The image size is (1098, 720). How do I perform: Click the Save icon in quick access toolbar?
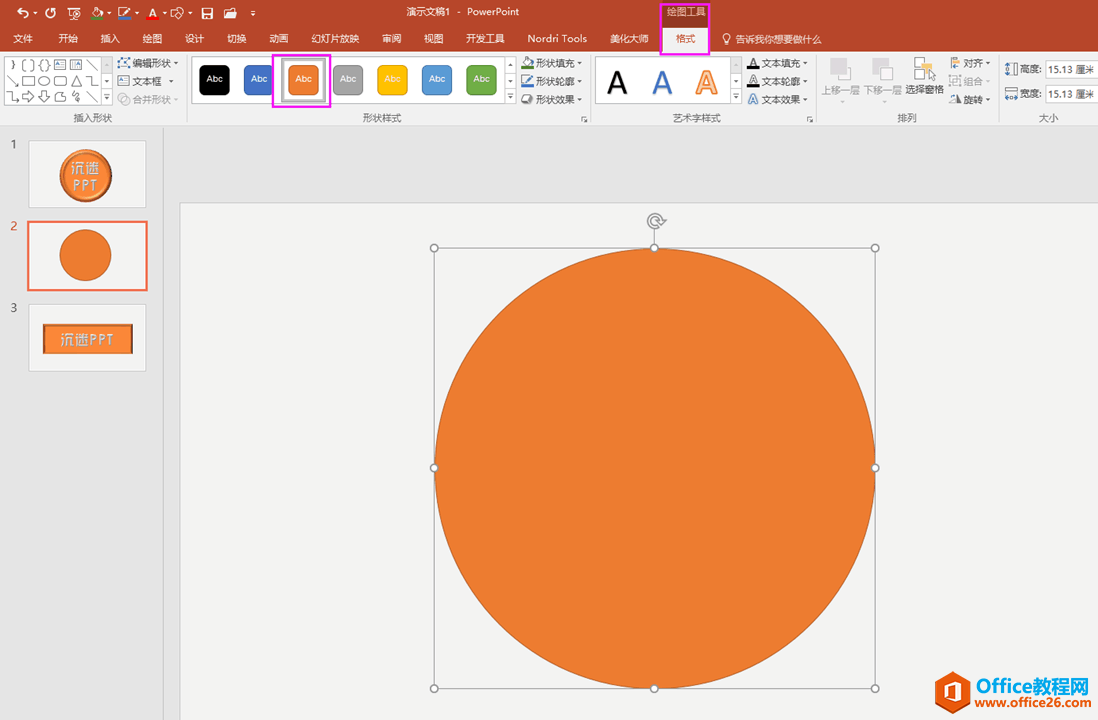pyautogui.click(x=207, y=13)
